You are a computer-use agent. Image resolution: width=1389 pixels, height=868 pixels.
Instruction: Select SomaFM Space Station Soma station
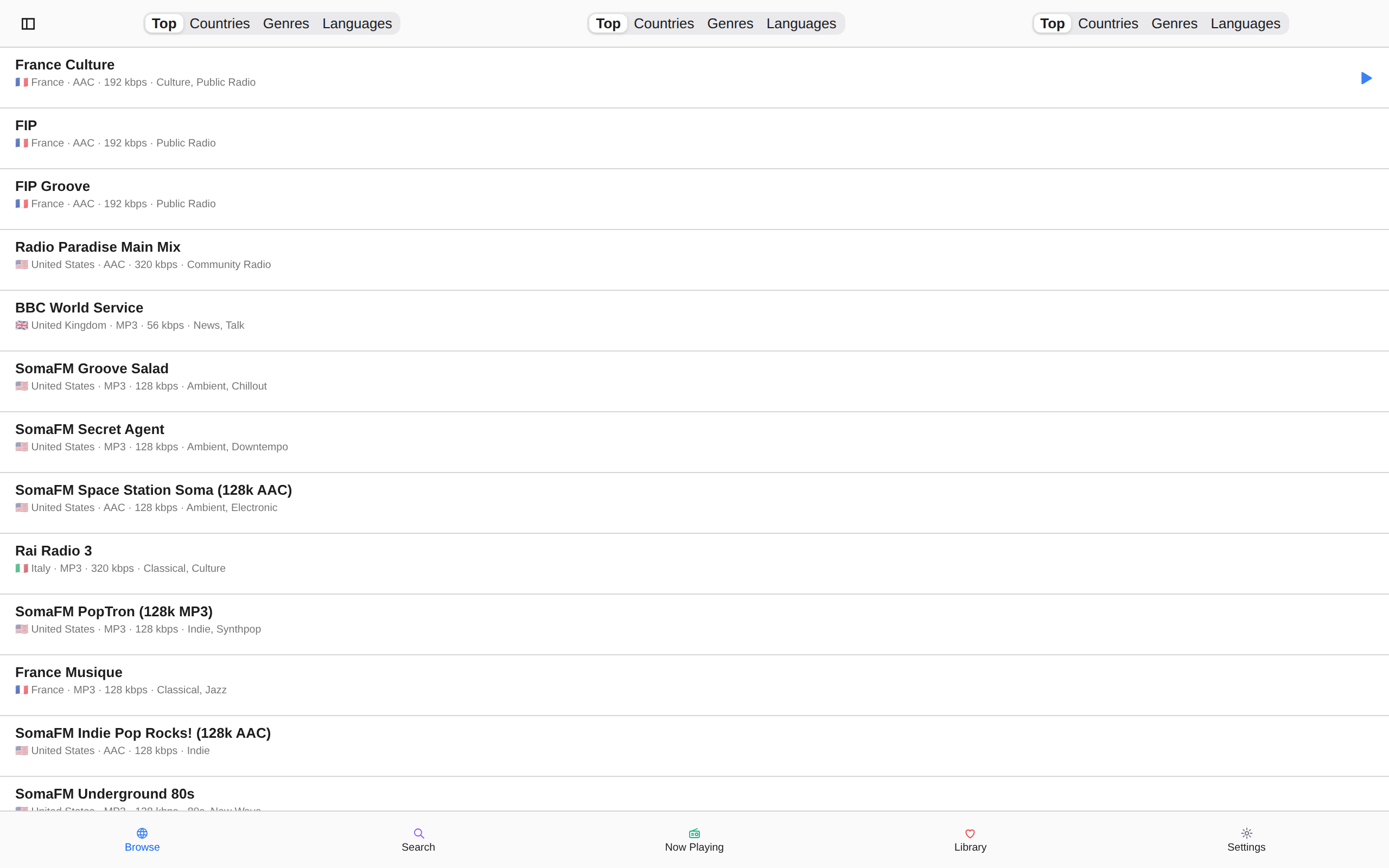pyautogui.click(x=694, y=503)
